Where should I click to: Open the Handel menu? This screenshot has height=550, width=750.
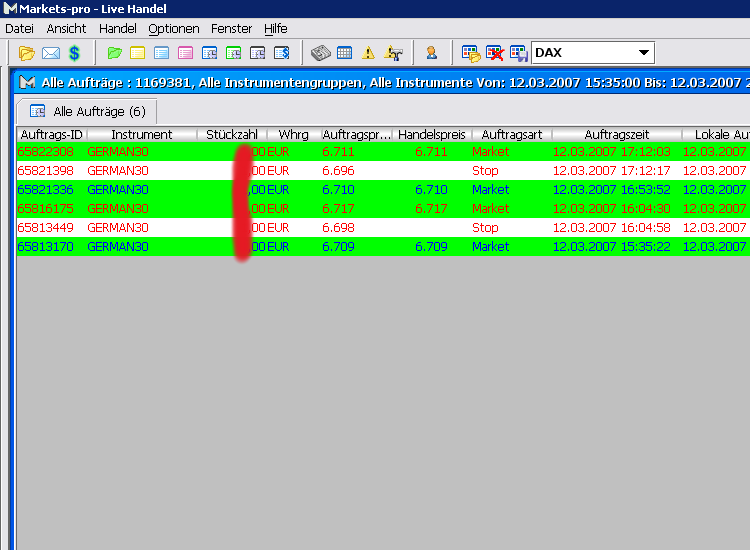(x=118, y=29)
